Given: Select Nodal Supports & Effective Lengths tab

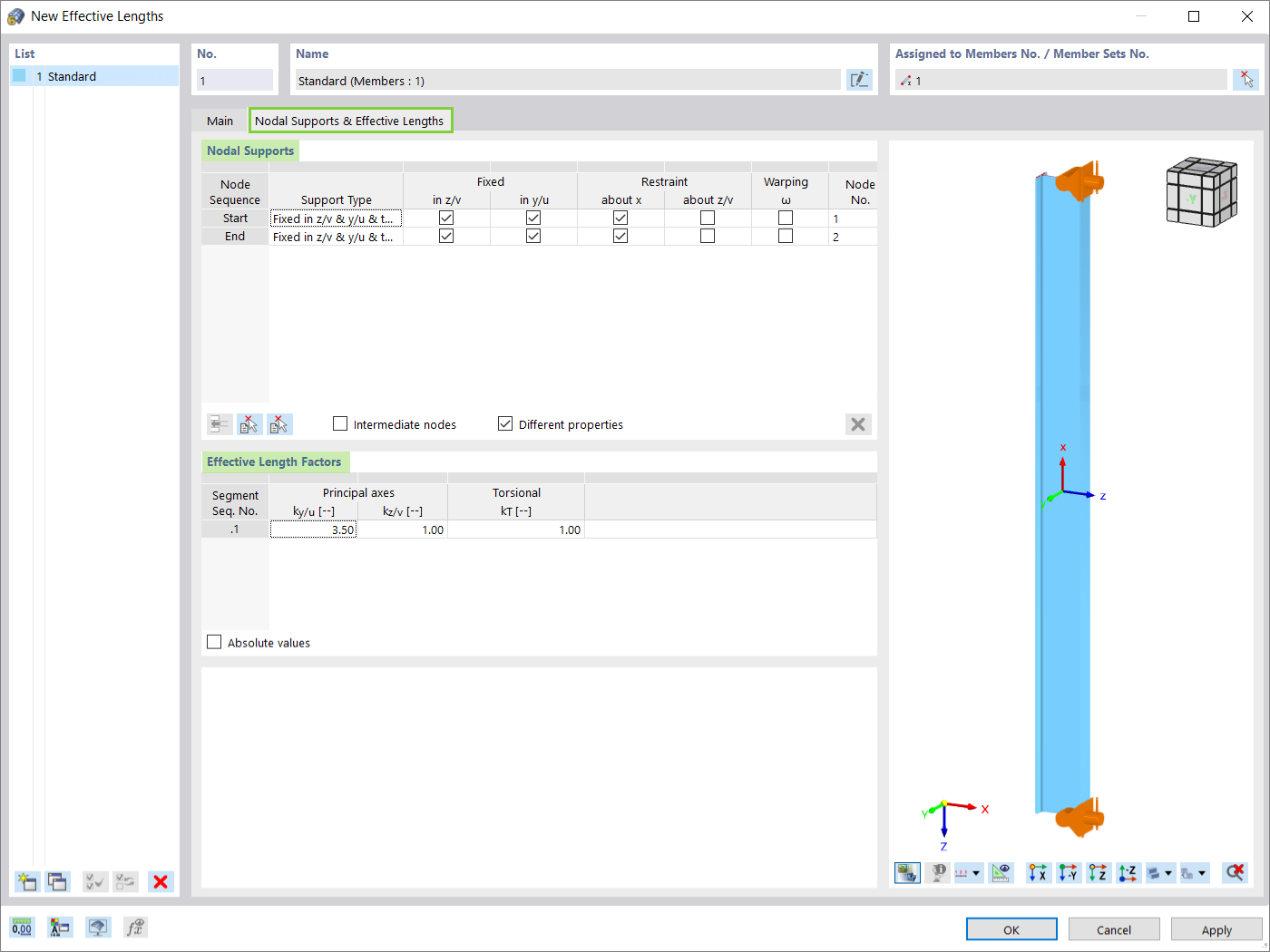Looking at the screenshot, I should pyautogui.click(x=349, y=121).
